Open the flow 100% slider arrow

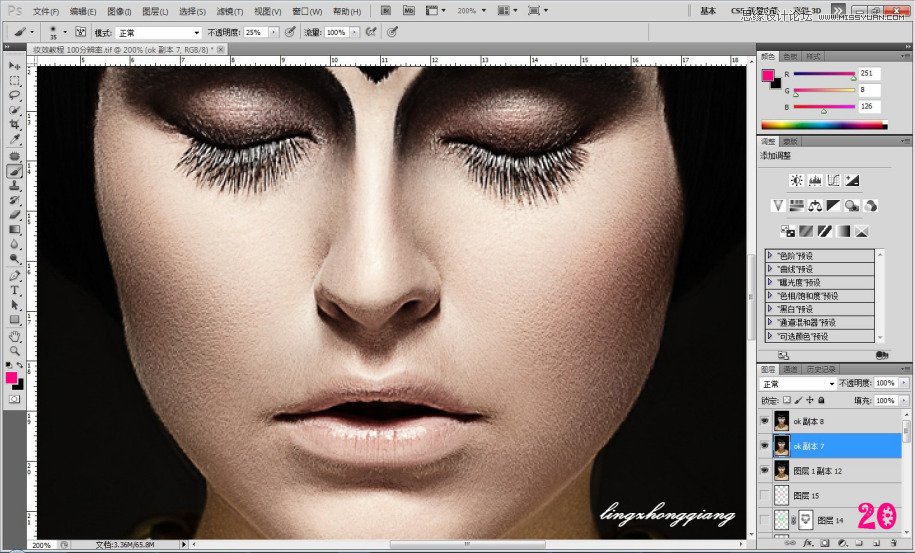click(354, 33)
